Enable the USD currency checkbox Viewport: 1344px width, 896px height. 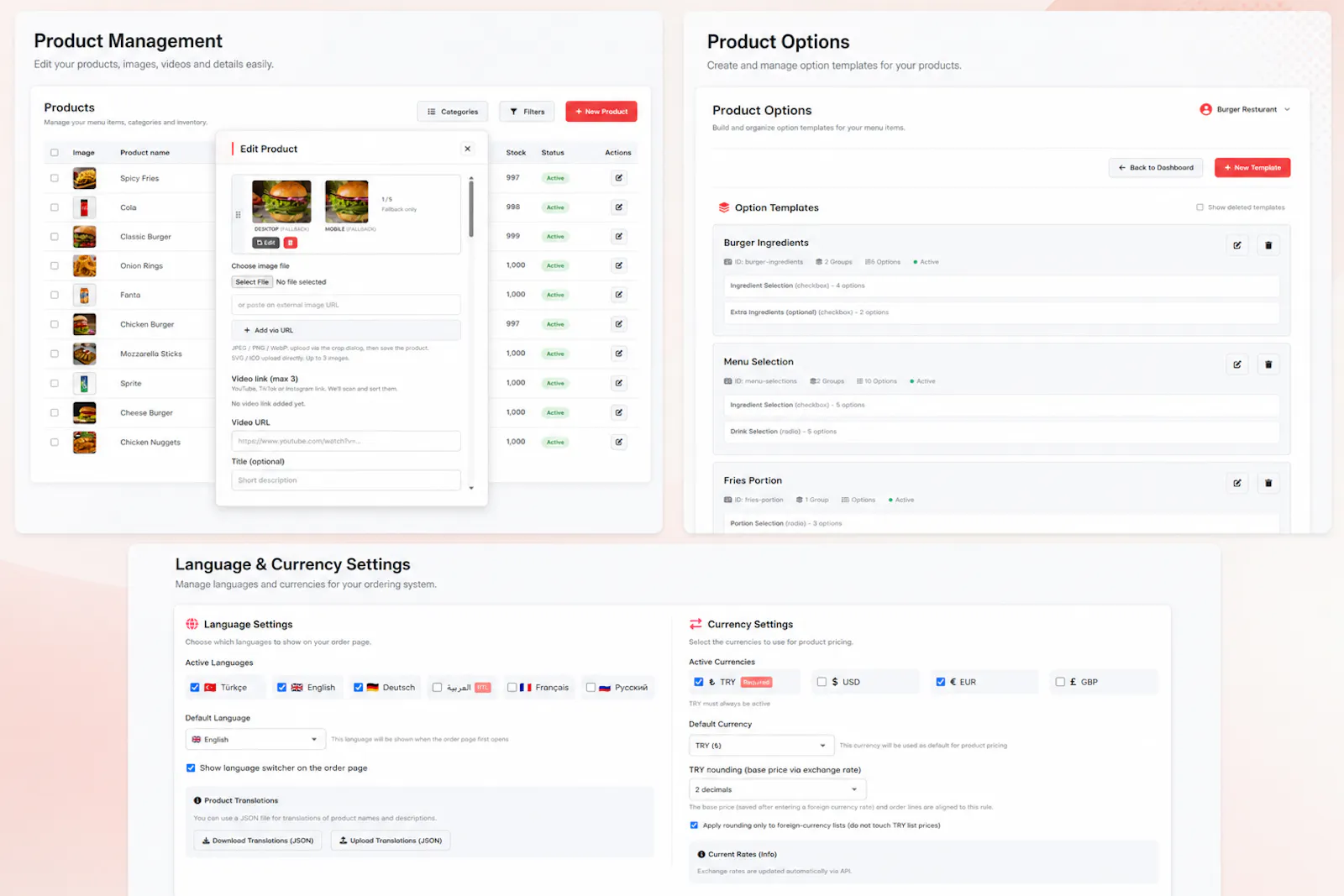click(822, 682)
